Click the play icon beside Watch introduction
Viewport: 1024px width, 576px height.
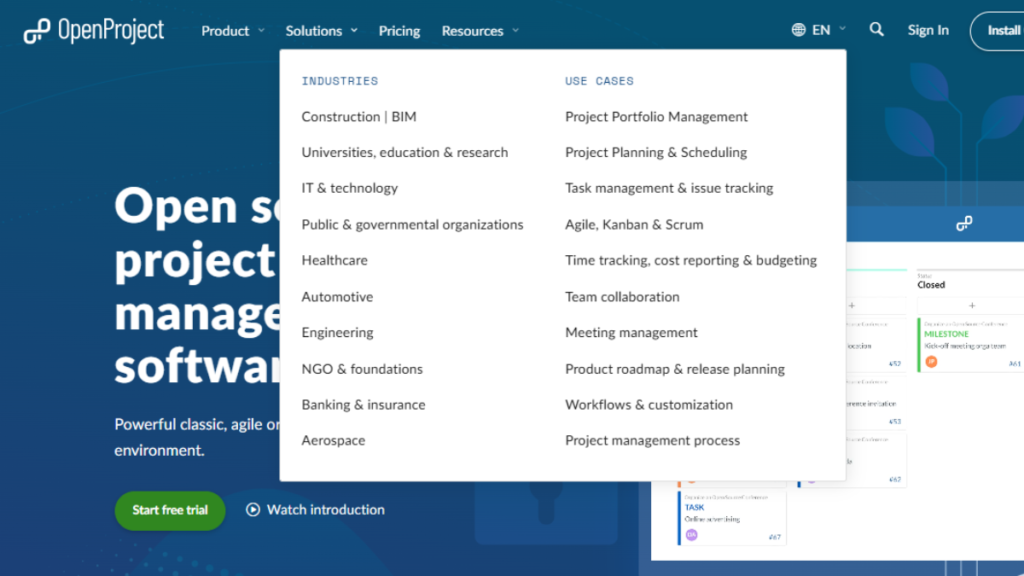click(x=253, y=509)
